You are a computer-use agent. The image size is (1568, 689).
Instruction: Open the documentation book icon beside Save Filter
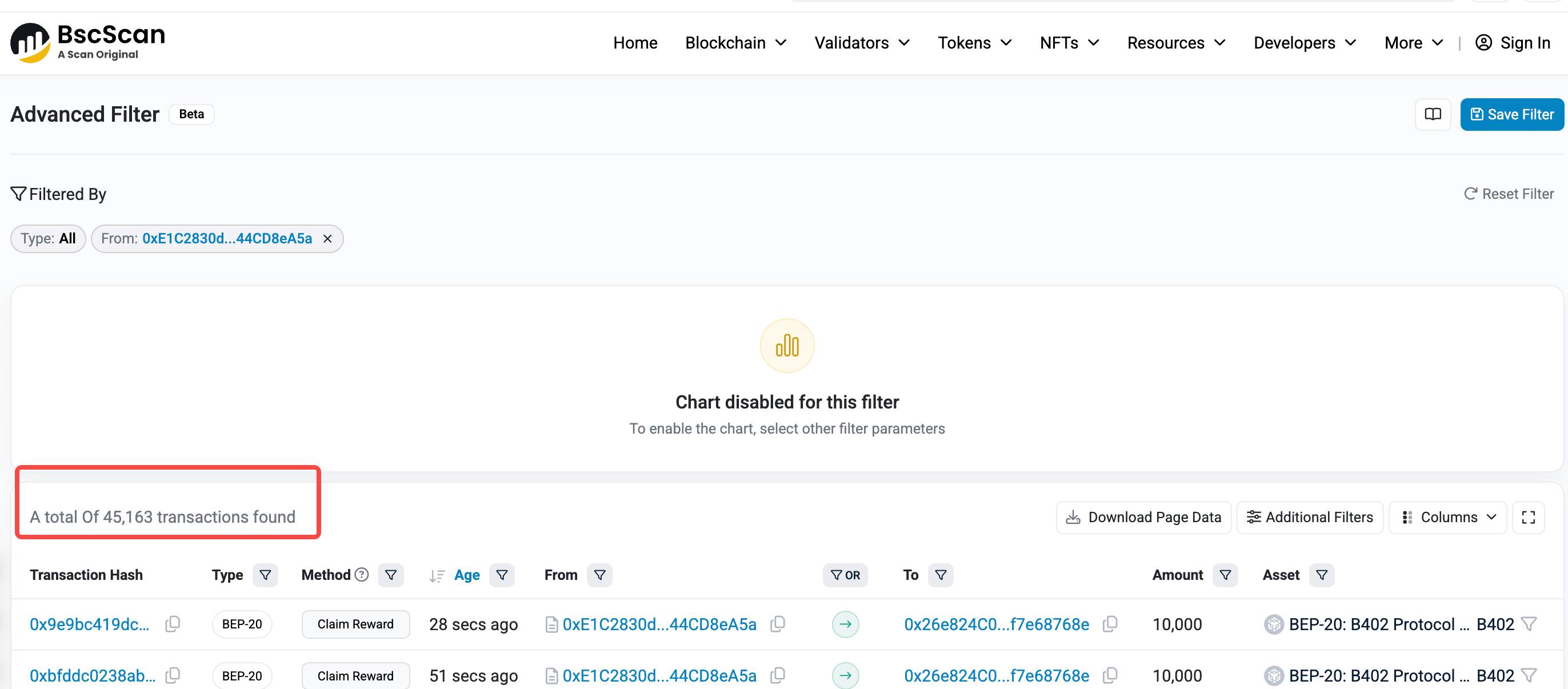[1433, 114]
